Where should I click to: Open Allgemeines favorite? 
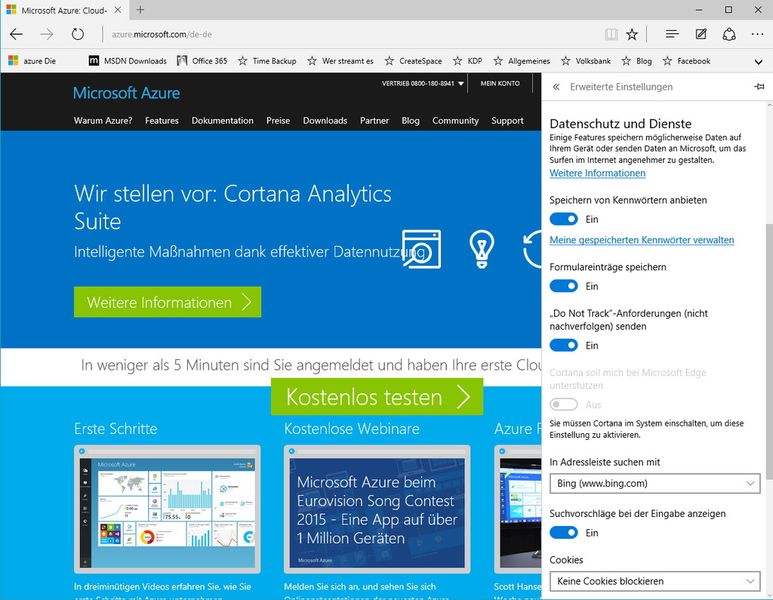522,61
